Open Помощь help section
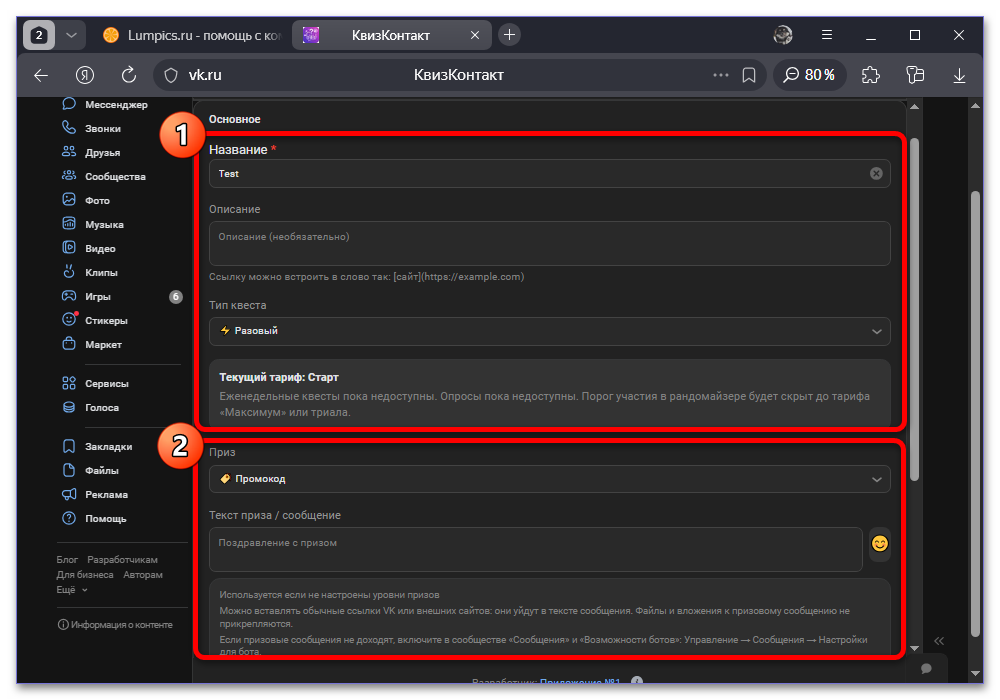1000x700 pixels. point(94,519)
